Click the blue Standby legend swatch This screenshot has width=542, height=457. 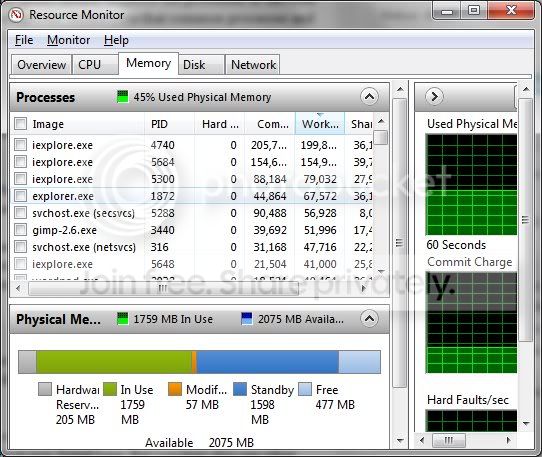[x=240, y=389]
